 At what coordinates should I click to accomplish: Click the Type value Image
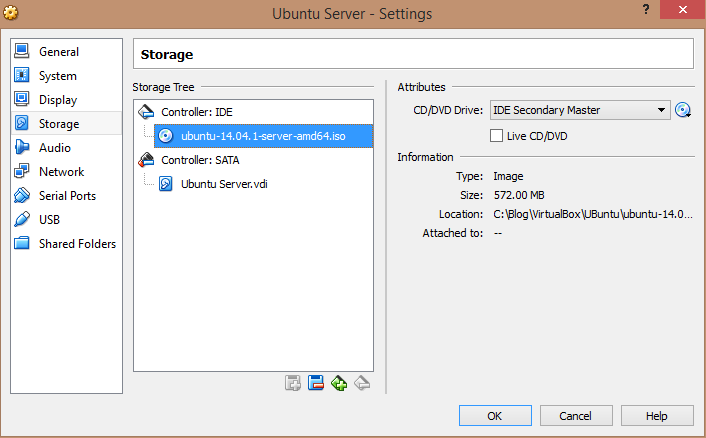coord(508,176)
